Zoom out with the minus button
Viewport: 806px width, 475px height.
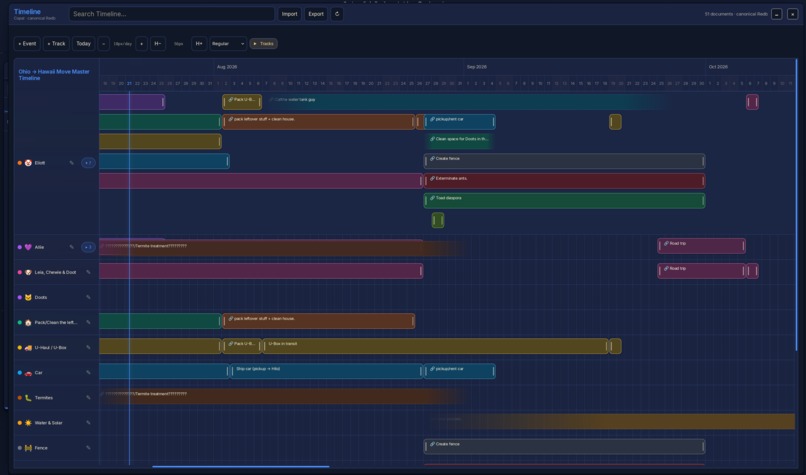click(x=103, y=44)
